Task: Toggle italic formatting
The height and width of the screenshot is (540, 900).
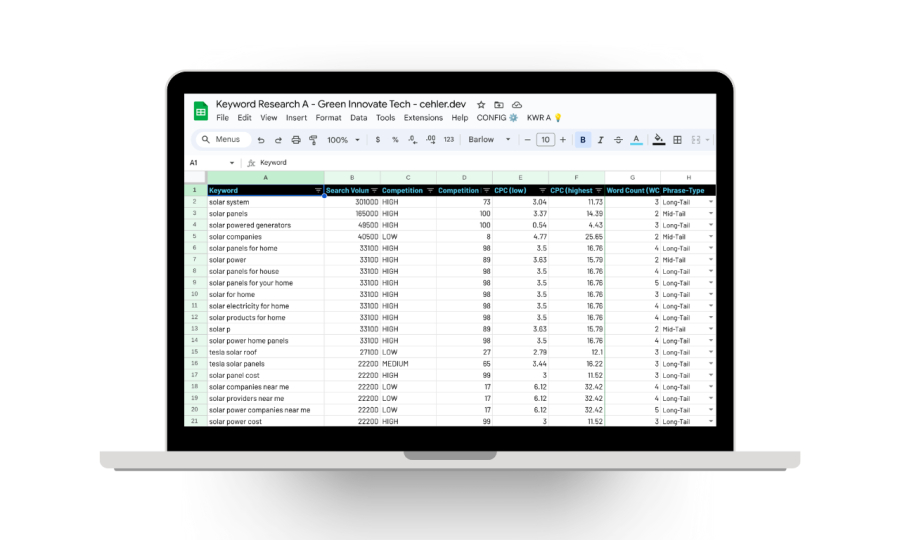Action: click(x=600, y=140)
